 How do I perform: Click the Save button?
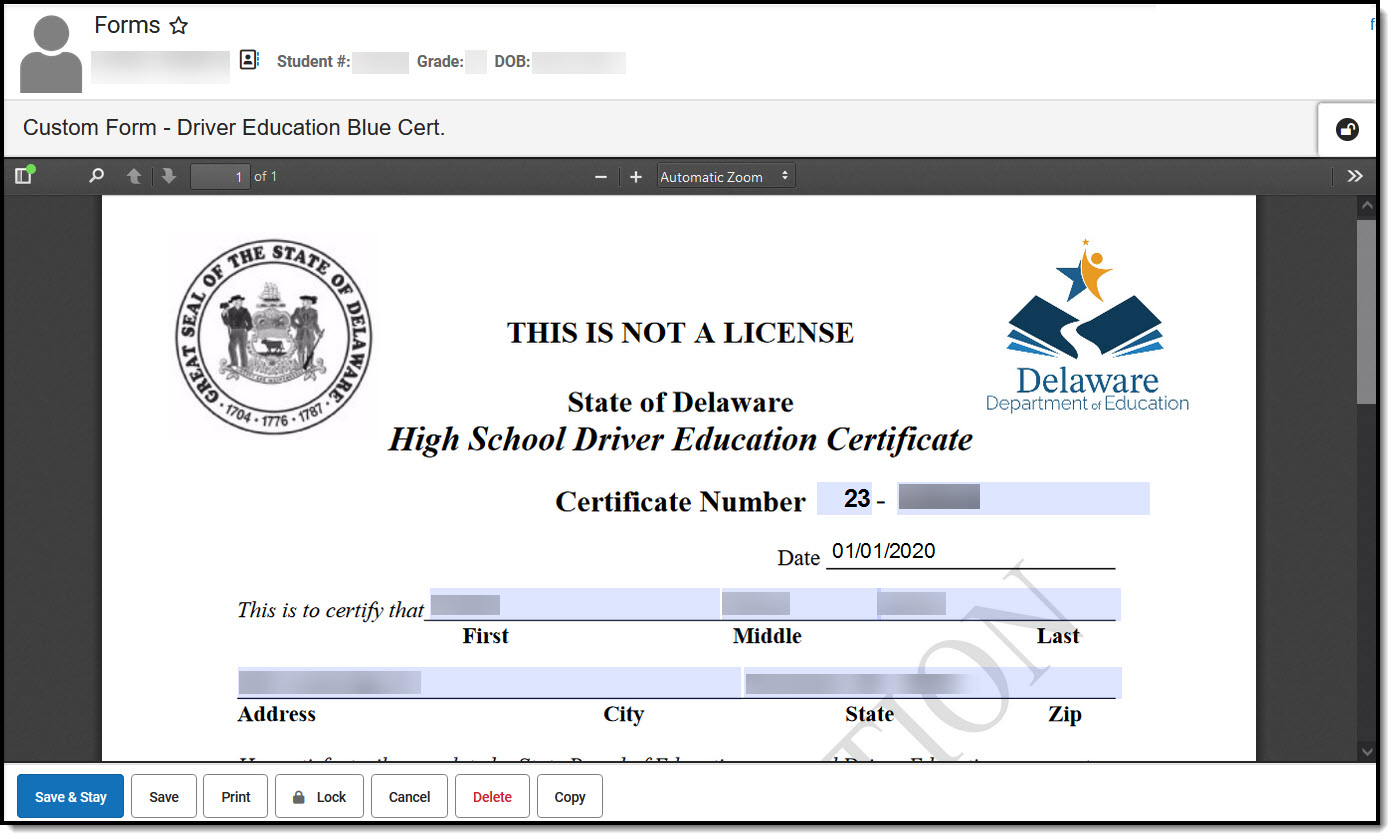click(x=164, y=797)
